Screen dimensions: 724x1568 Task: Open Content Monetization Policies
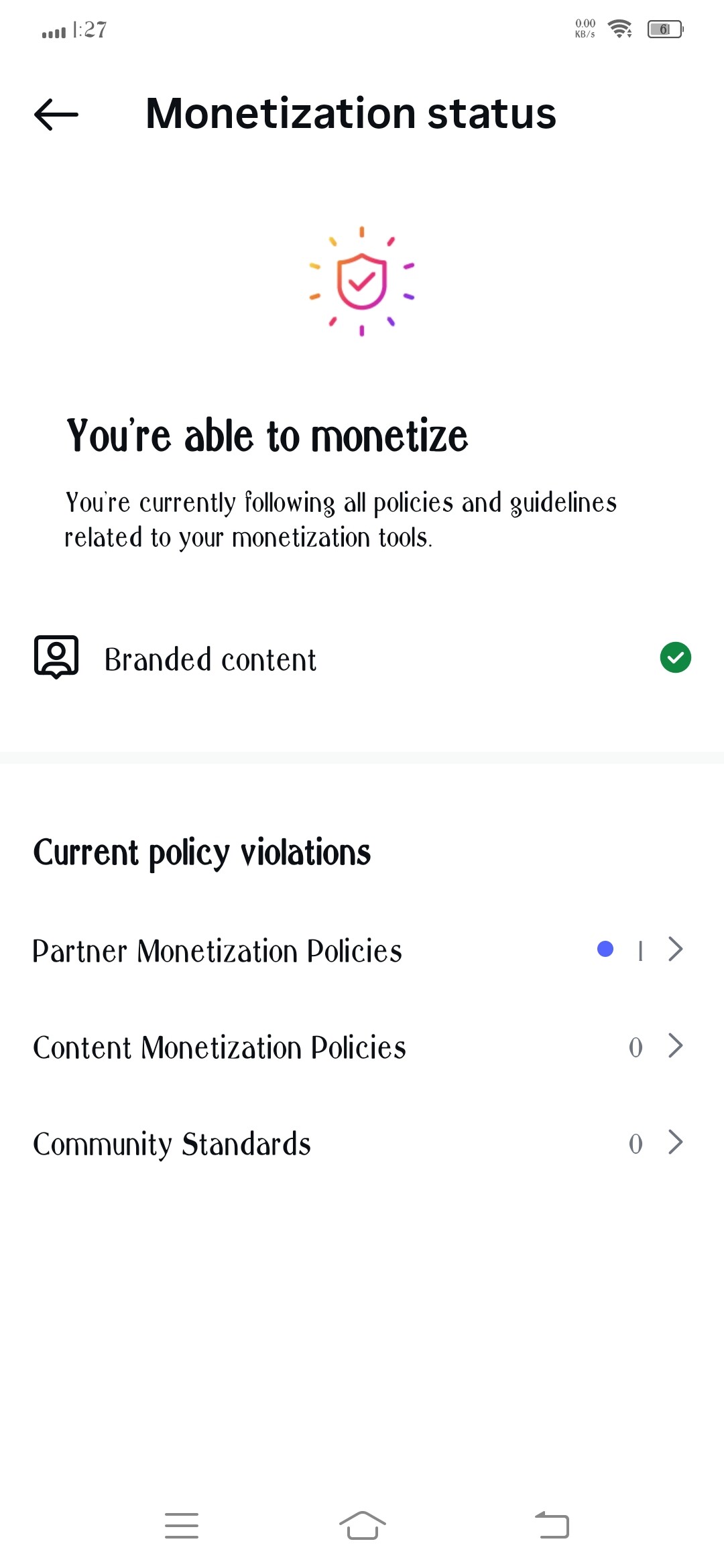click(219, 1047)
